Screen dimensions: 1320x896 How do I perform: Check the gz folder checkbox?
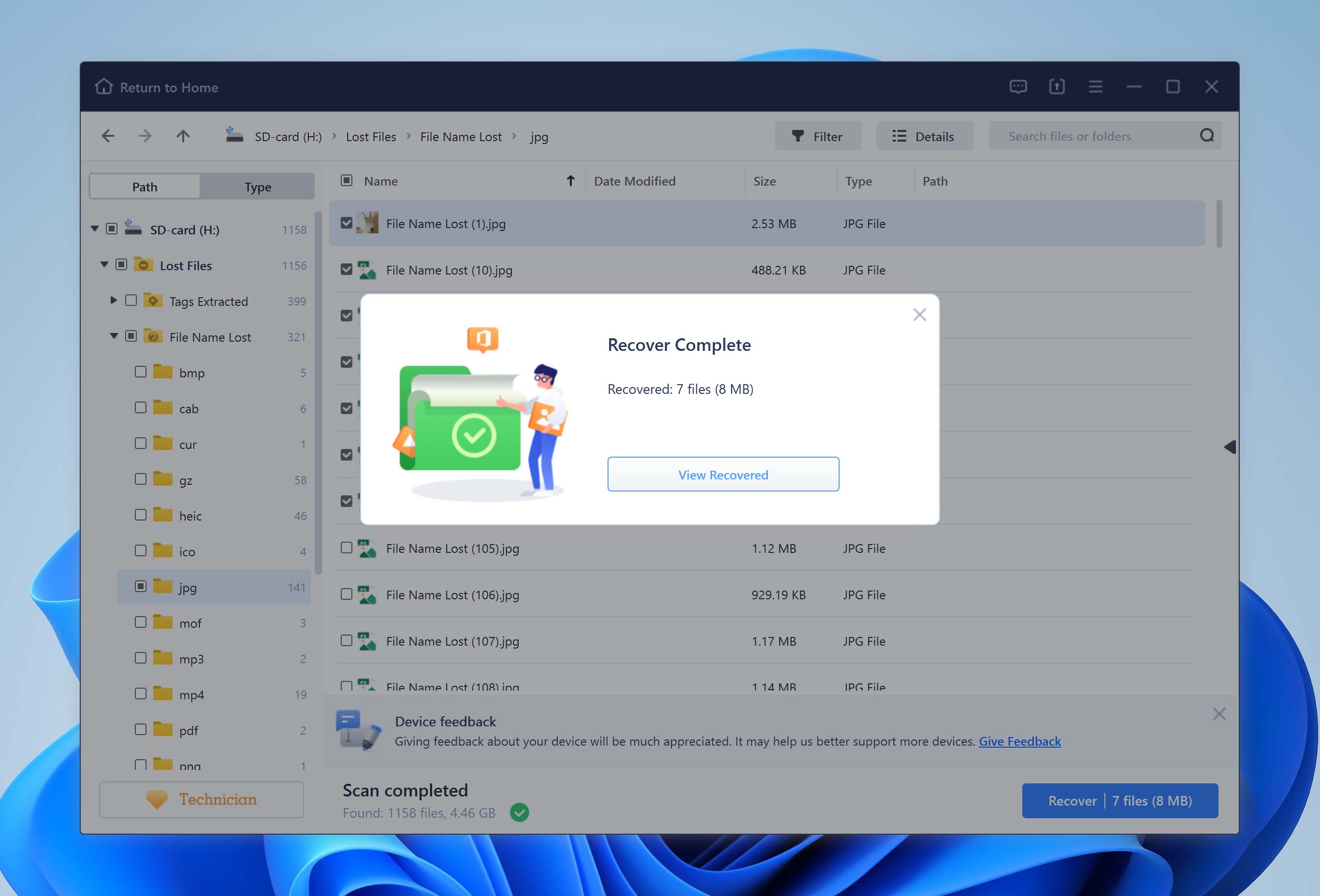tap(140, 479)
